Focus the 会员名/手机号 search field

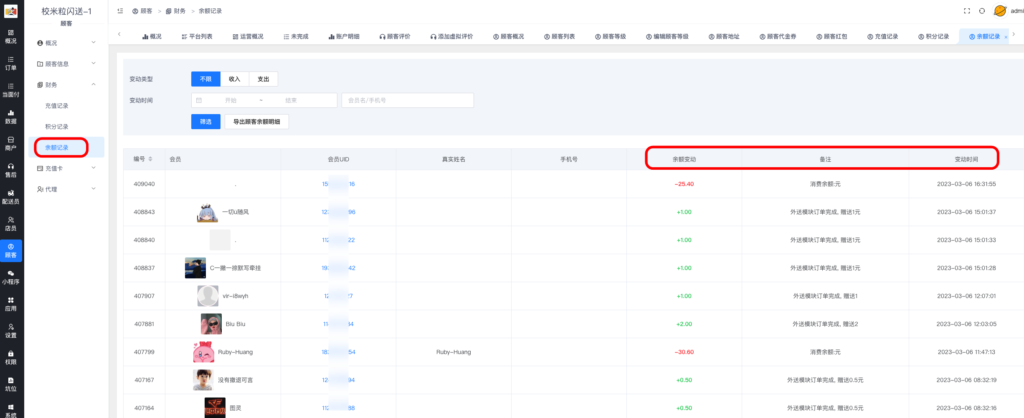click(x=408, y=100)
